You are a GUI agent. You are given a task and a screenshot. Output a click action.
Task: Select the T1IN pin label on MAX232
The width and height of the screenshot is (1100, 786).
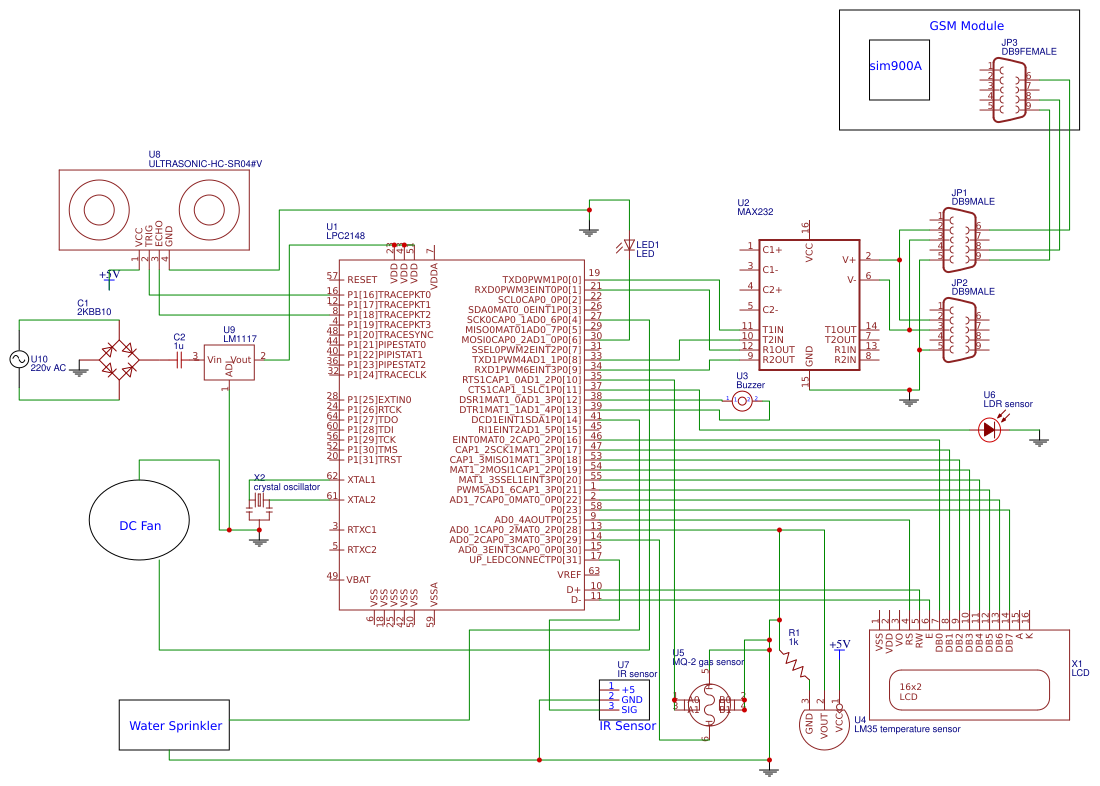(773, 330)
